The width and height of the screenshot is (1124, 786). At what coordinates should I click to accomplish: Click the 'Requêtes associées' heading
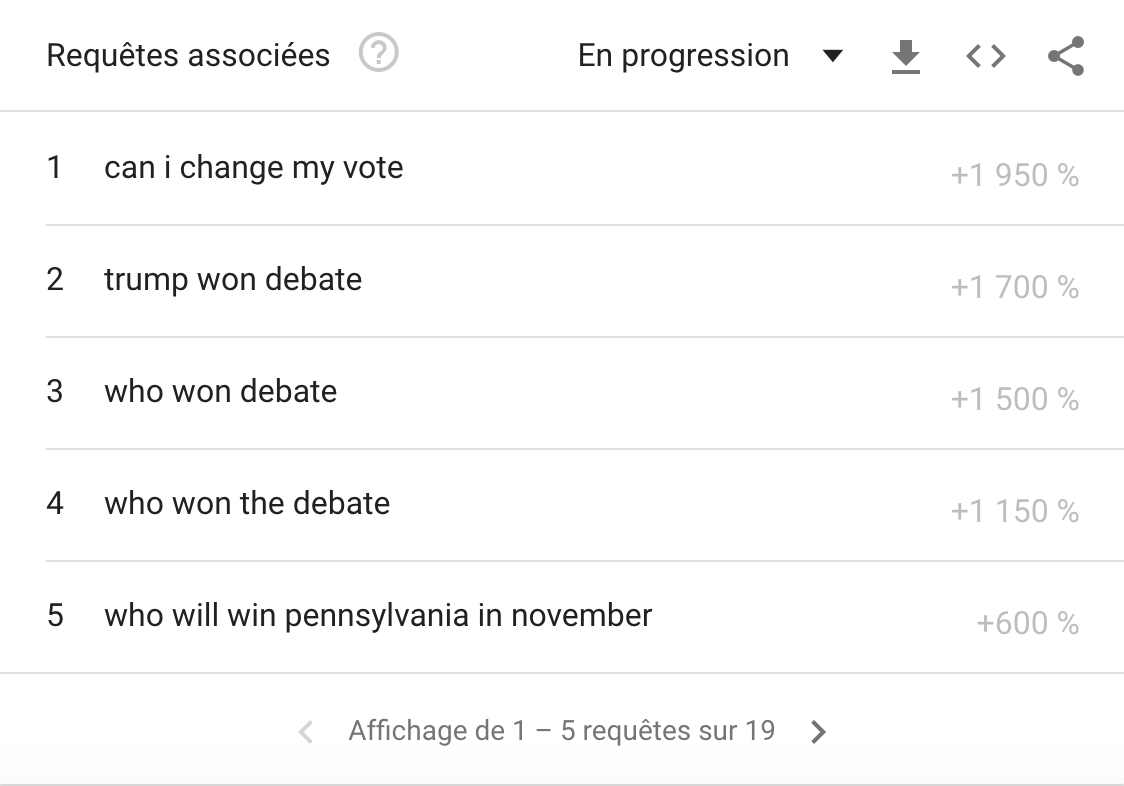[188, 56]
